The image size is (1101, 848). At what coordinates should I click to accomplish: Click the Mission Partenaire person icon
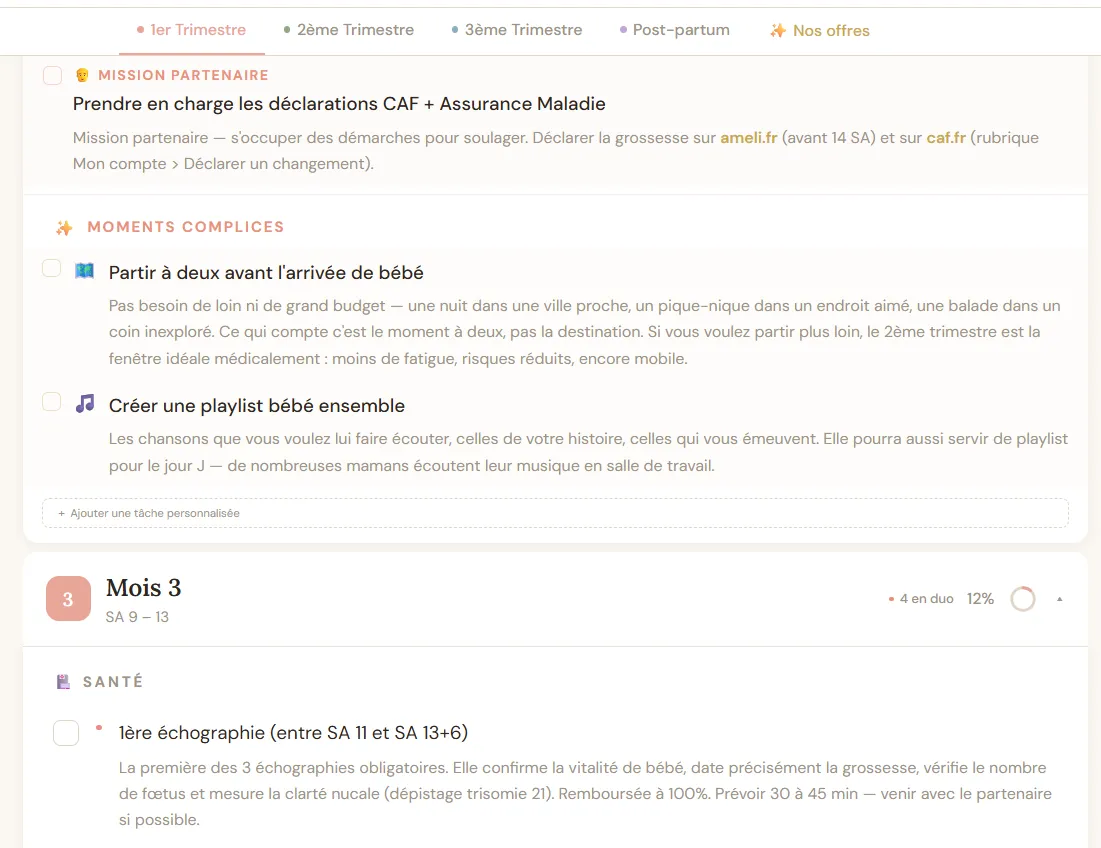click(82, 75)
